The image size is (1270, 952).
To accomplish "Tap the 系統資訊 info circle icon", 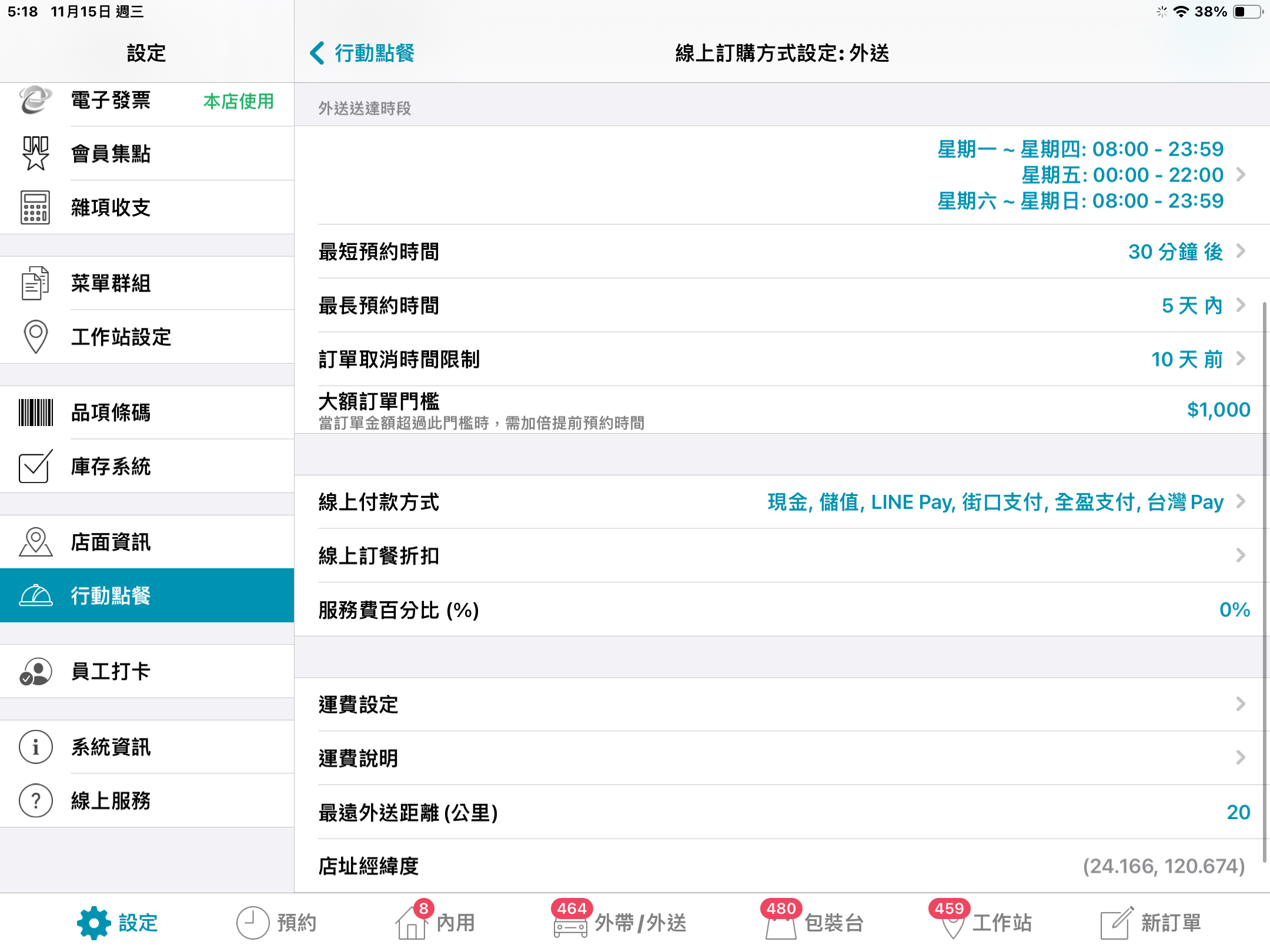I will 35,747.
